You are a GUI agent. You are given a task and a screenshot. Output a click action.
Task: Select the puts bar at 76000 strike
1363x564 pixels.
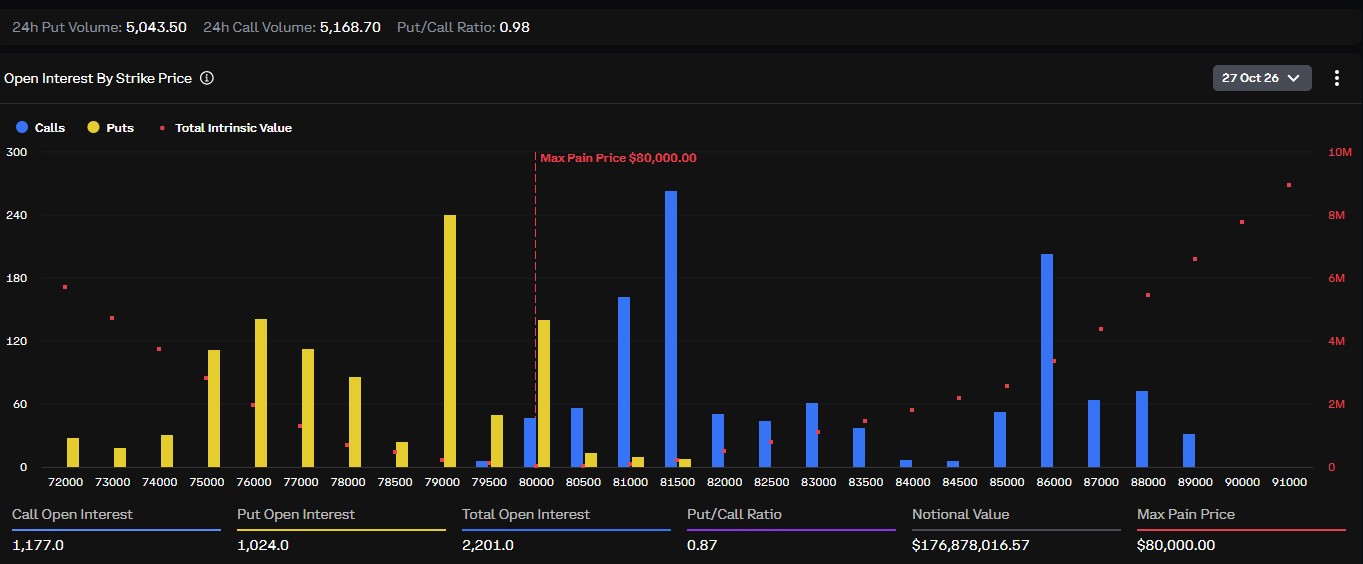click(x=261, y=393)
